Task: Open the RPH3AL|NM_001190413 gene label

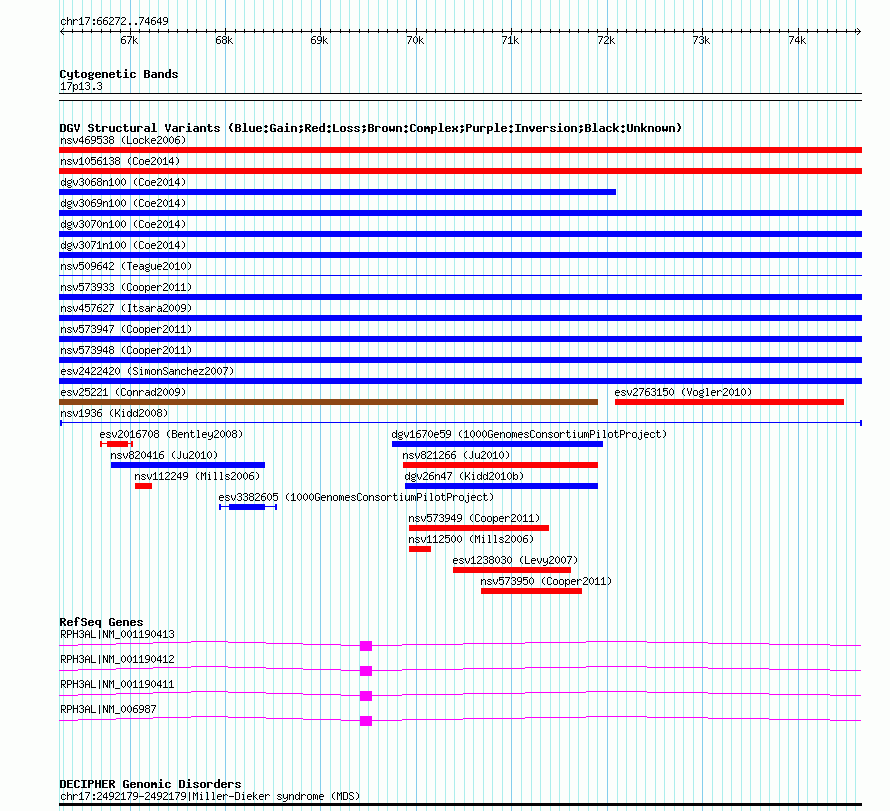Action: pos(117,634)
